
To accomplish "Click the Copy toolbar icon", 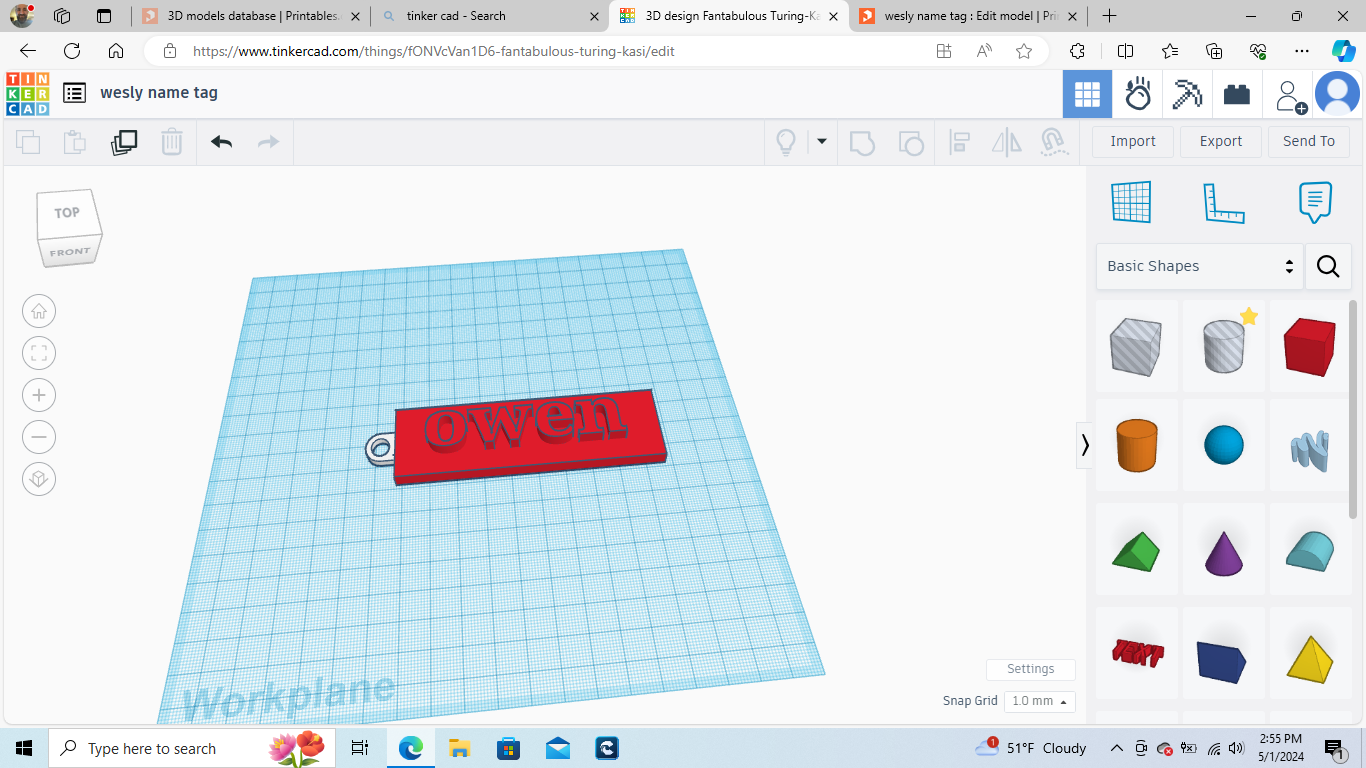I will point(28,142).
